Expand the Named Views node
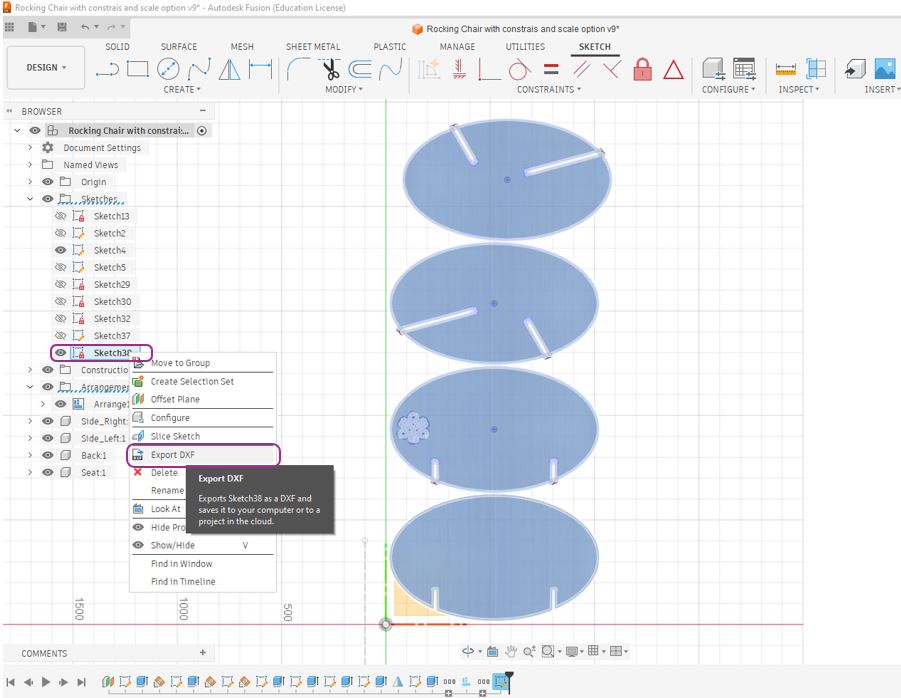 click(30, 165)
